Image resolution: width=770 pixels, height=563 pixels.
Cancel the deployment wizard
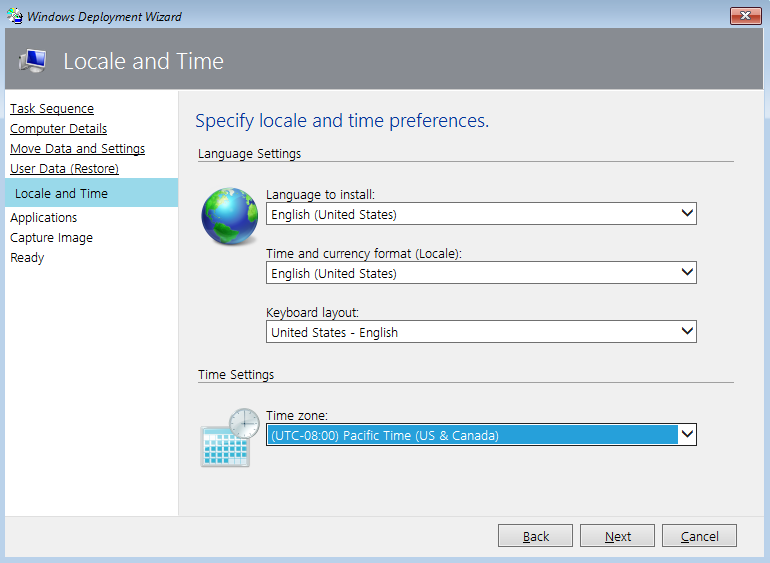tap(699, 536)
